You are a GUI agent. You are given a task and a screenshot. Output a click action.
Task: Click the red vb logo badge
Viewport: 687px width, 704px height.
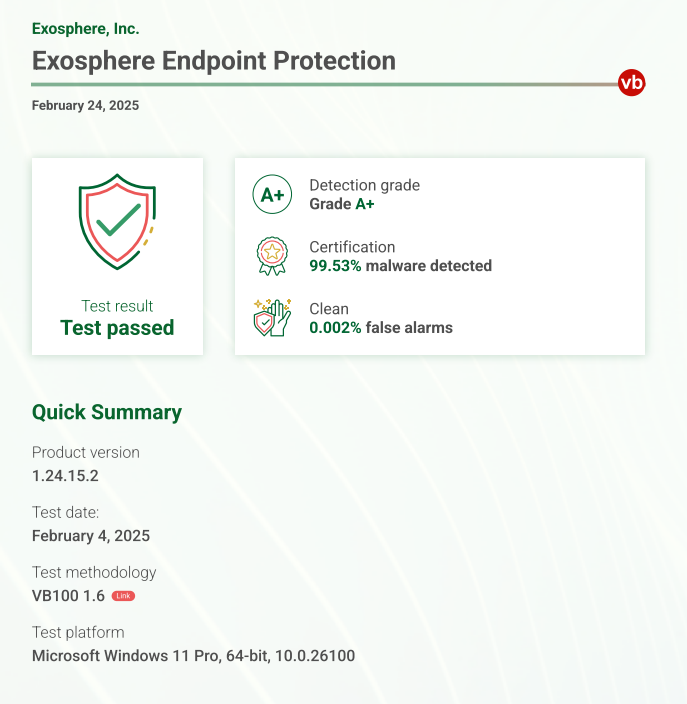click(x=631, y=83)
